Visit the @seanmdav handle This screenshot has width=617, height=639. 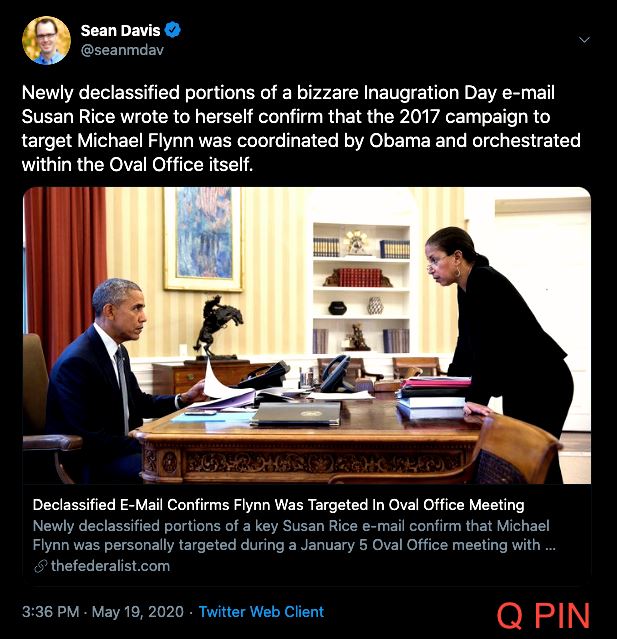pyautogui.click(x=122, y=50)
